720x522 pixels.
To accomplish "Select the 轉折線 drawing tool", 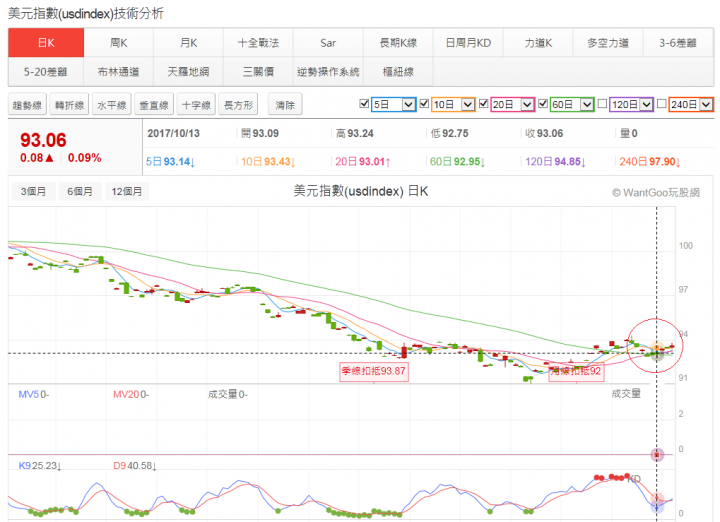I will pyautogui.click(x=70, y=105).
